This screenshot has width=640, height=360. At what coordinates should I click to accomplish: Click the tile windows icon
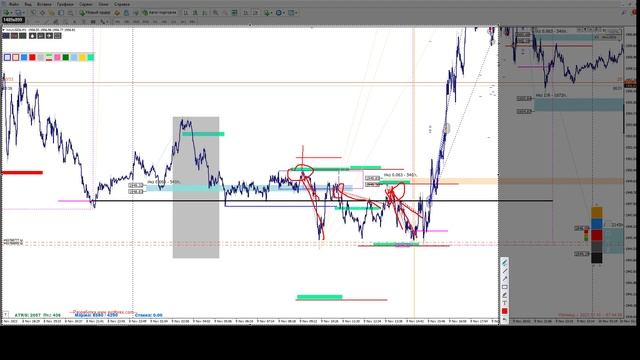click(x=235, y=13)
